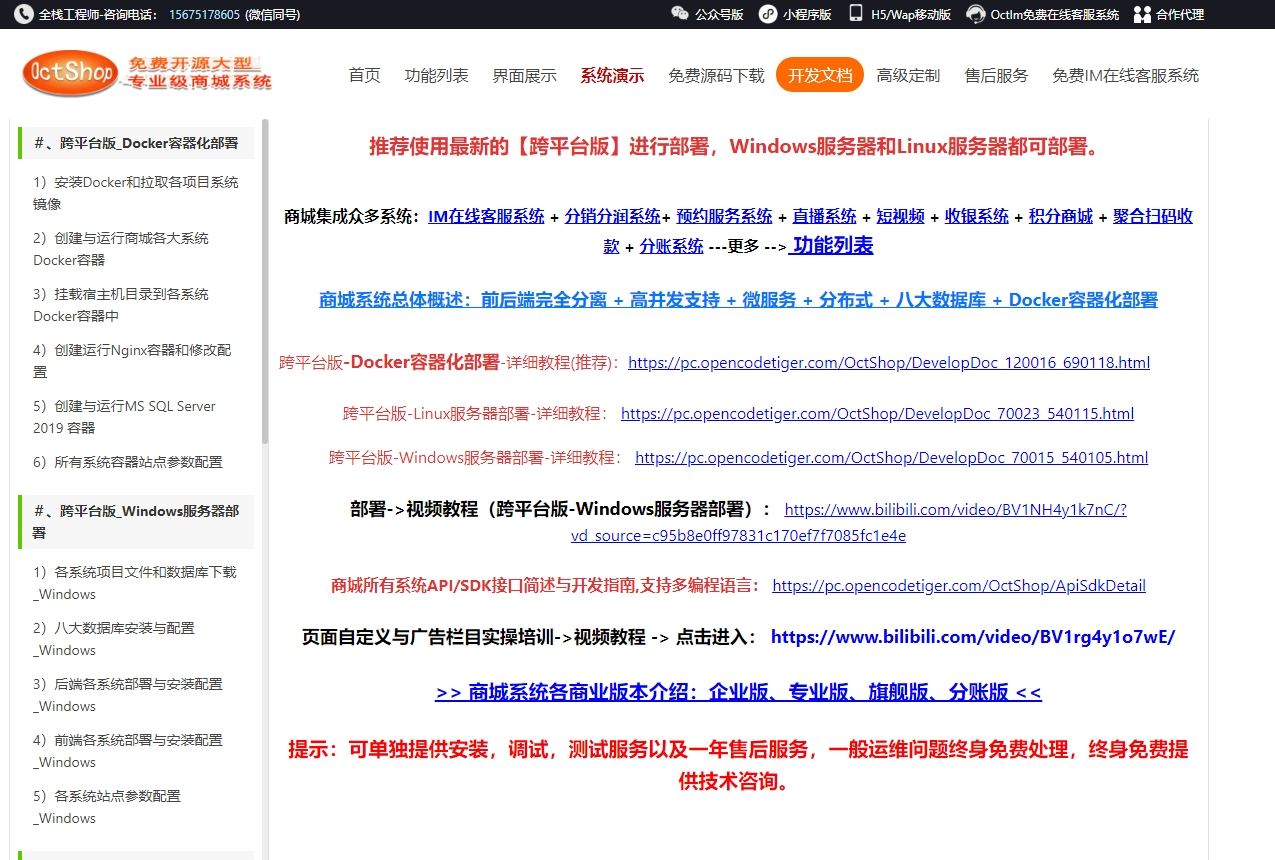
Task: Open the IM在线客服系统 link
Action: [486, 216]
